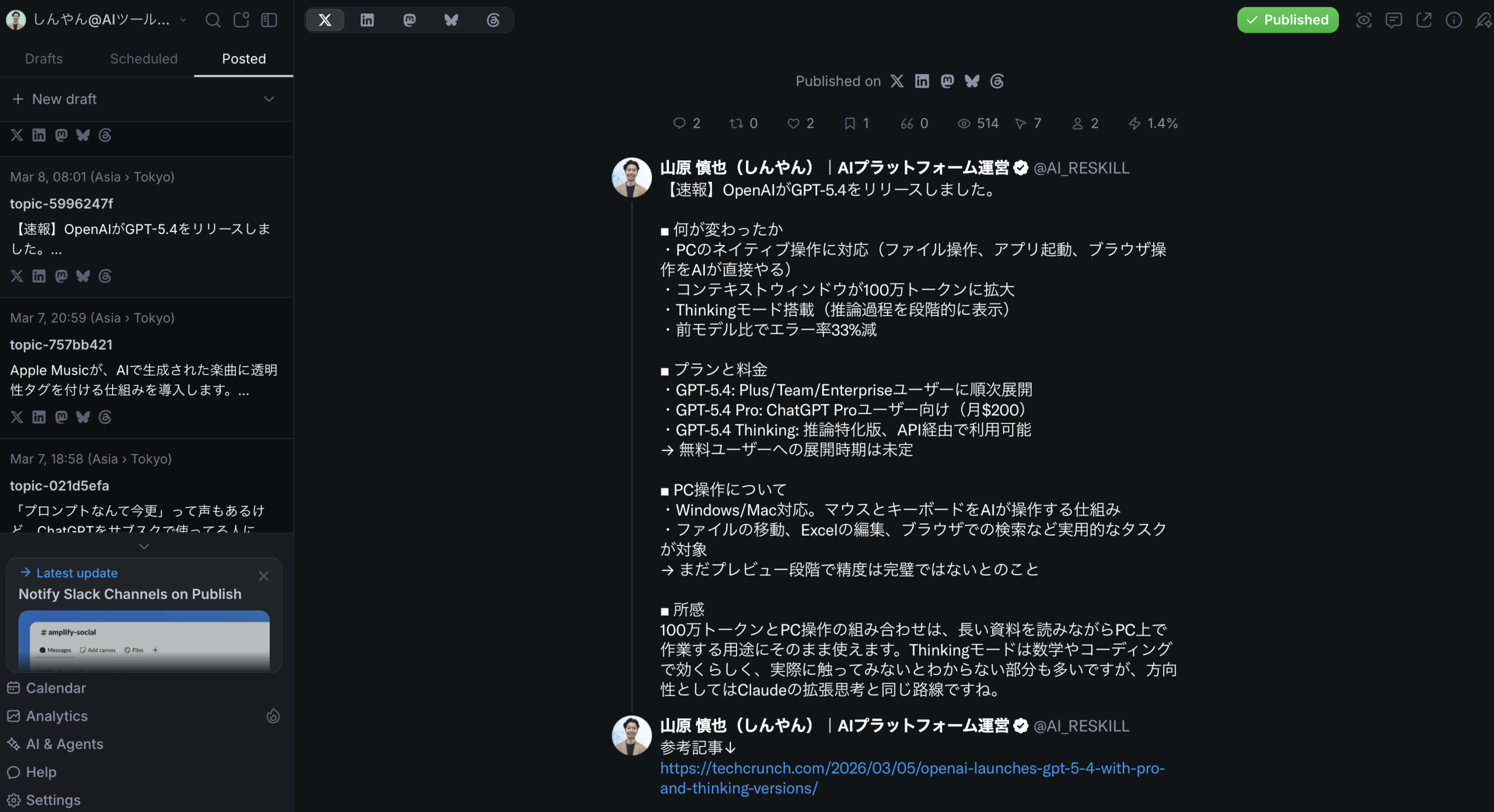Switch to Drafts tab
1494x812 pixels.
44,59
